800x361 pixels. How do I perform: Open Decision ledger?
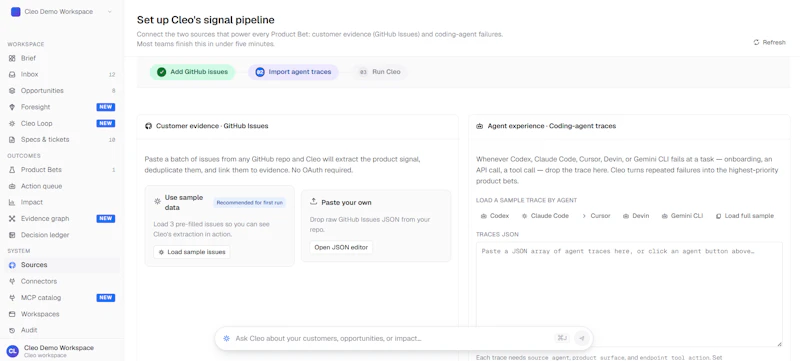point(61,235)
